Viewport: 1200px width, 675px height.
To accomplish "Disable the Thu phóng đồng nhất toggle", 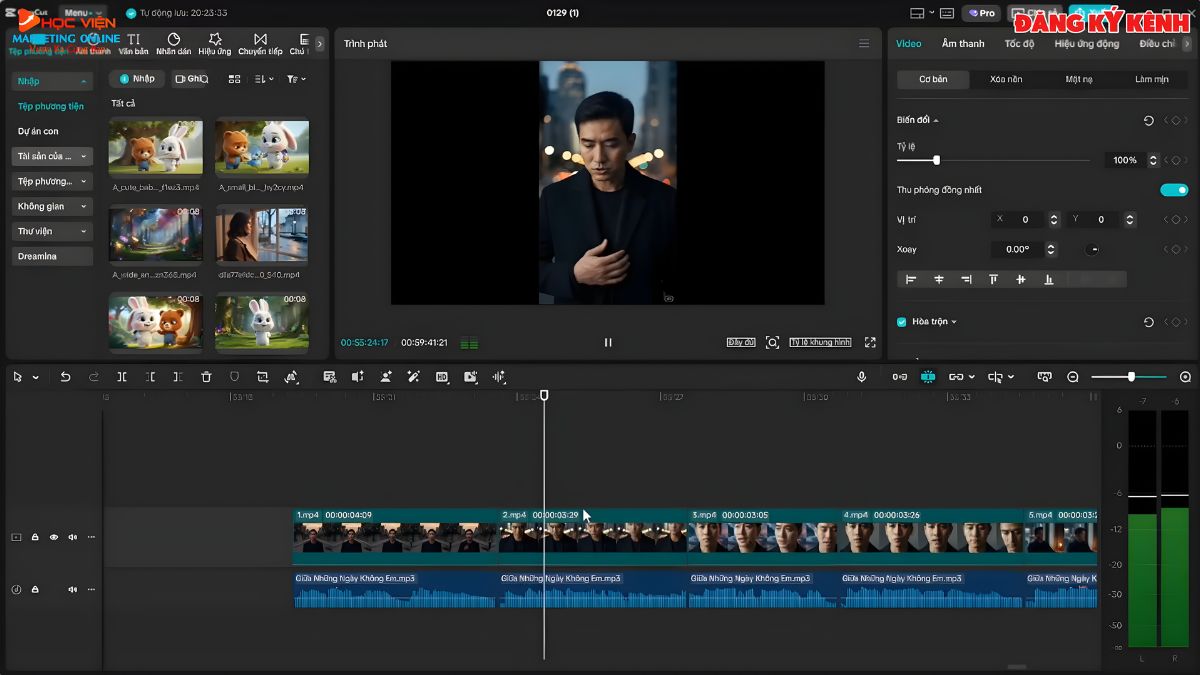I will tap(1173, 189).
